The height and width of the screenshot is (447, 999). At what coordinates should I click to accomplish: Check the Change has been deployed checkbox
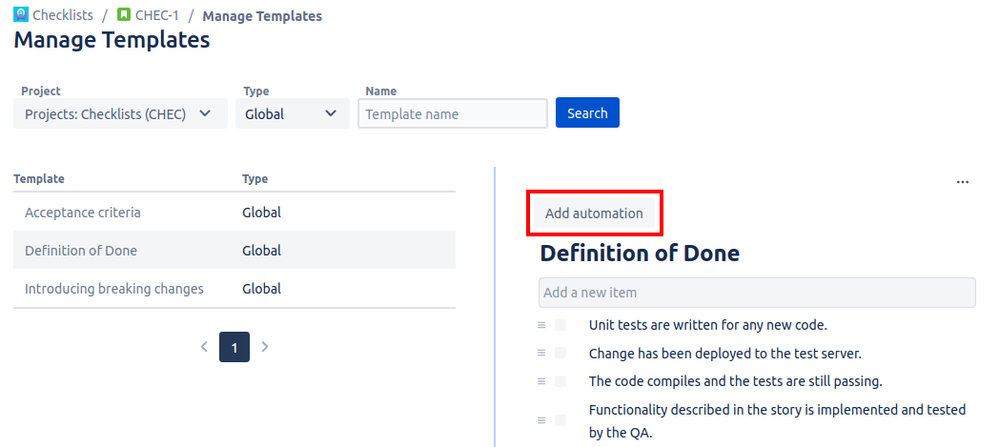(x=561, y=353)
